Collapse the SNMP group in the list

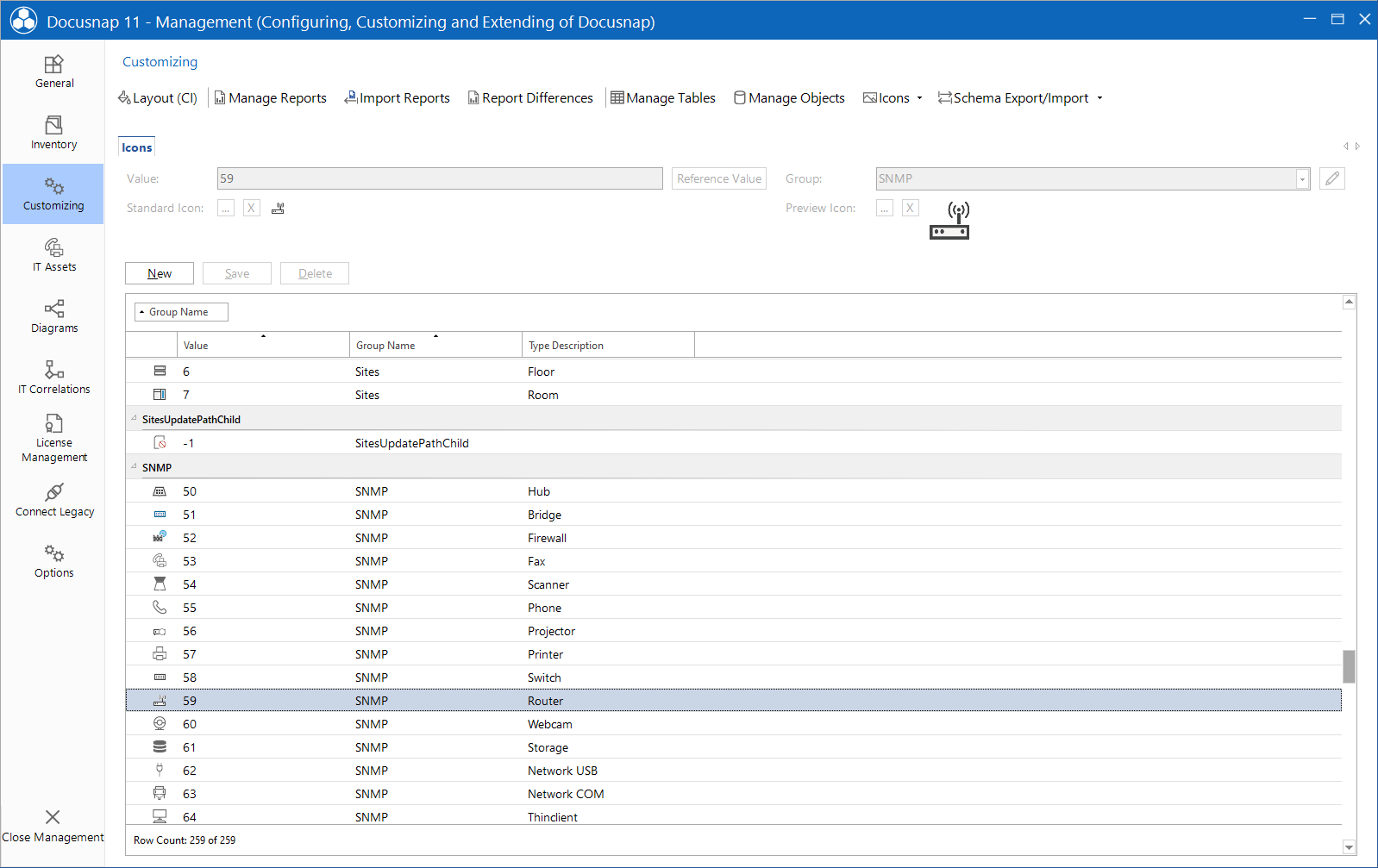134,467
